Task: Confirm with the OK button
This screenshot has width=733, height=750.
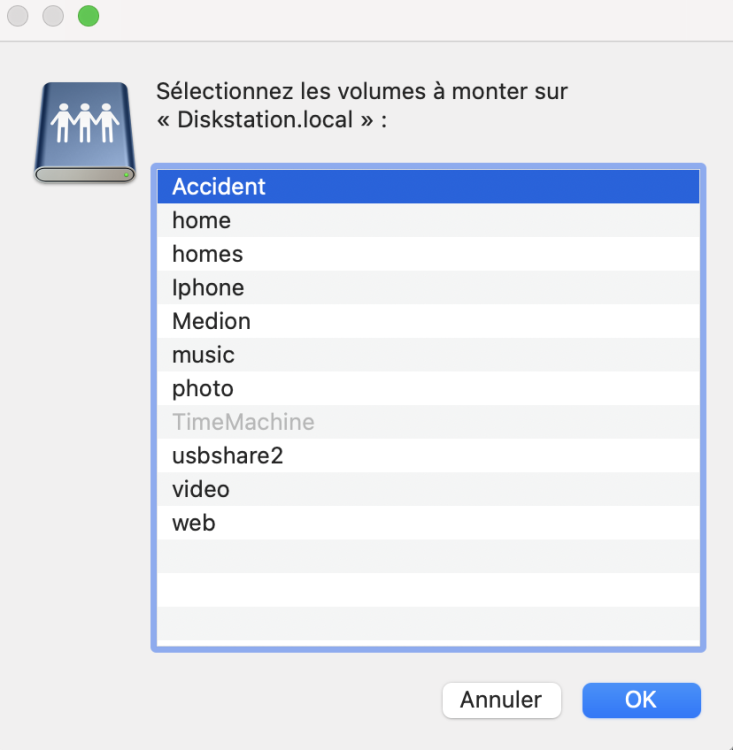Action: point(641,700)
